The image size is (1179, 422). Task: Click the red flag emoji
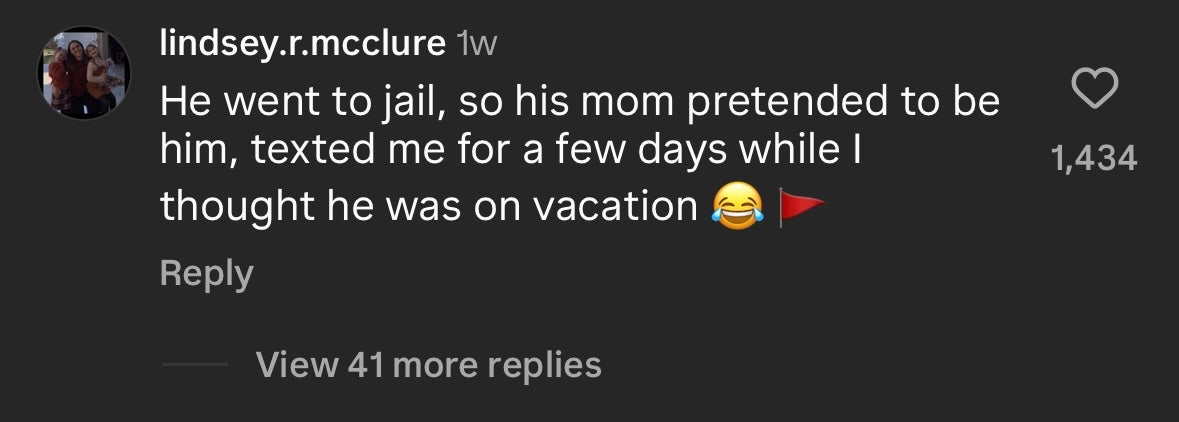point(801,206)
